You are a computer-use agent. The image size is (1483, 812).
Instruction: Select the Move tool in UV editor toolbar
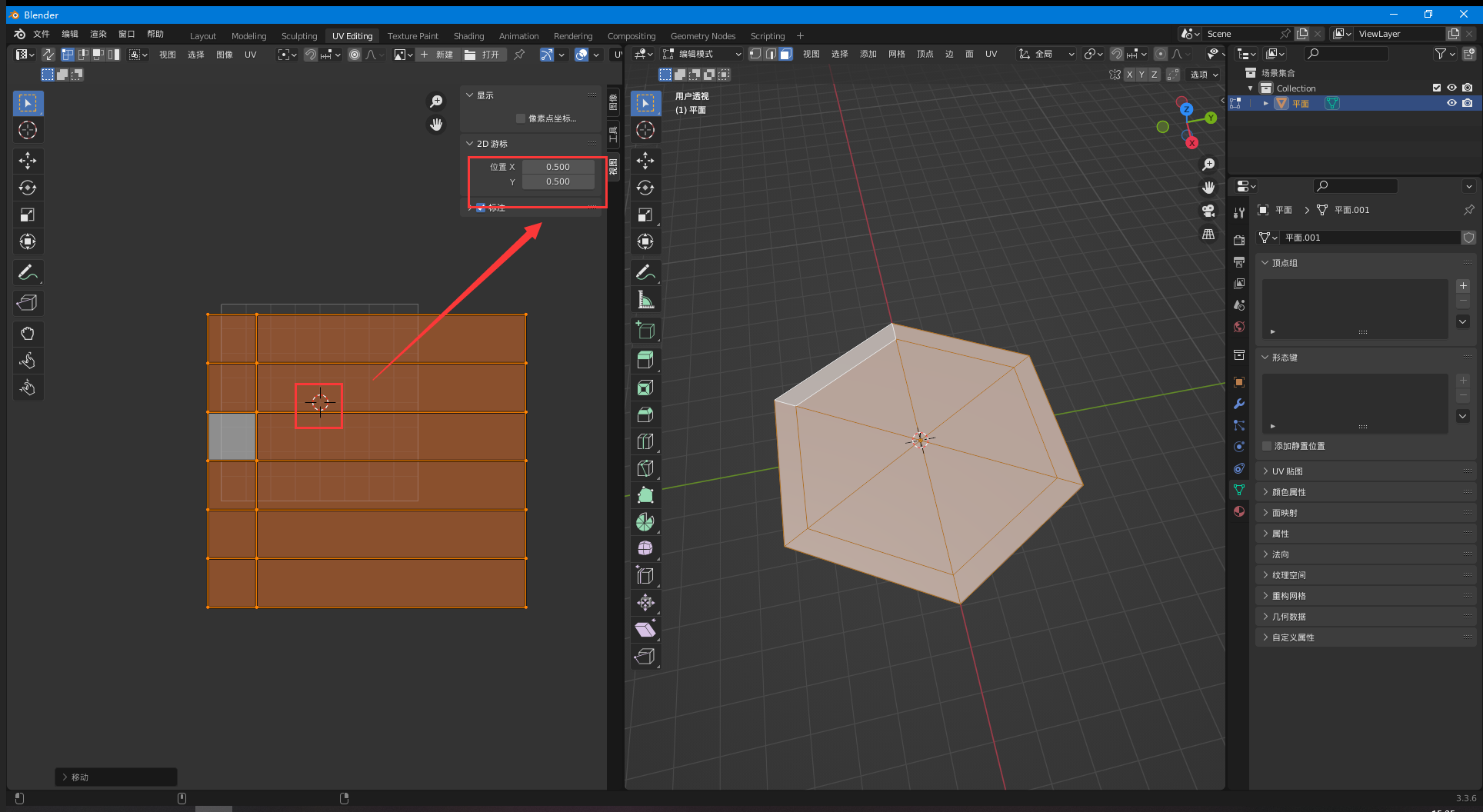click(x=28, y=161)
